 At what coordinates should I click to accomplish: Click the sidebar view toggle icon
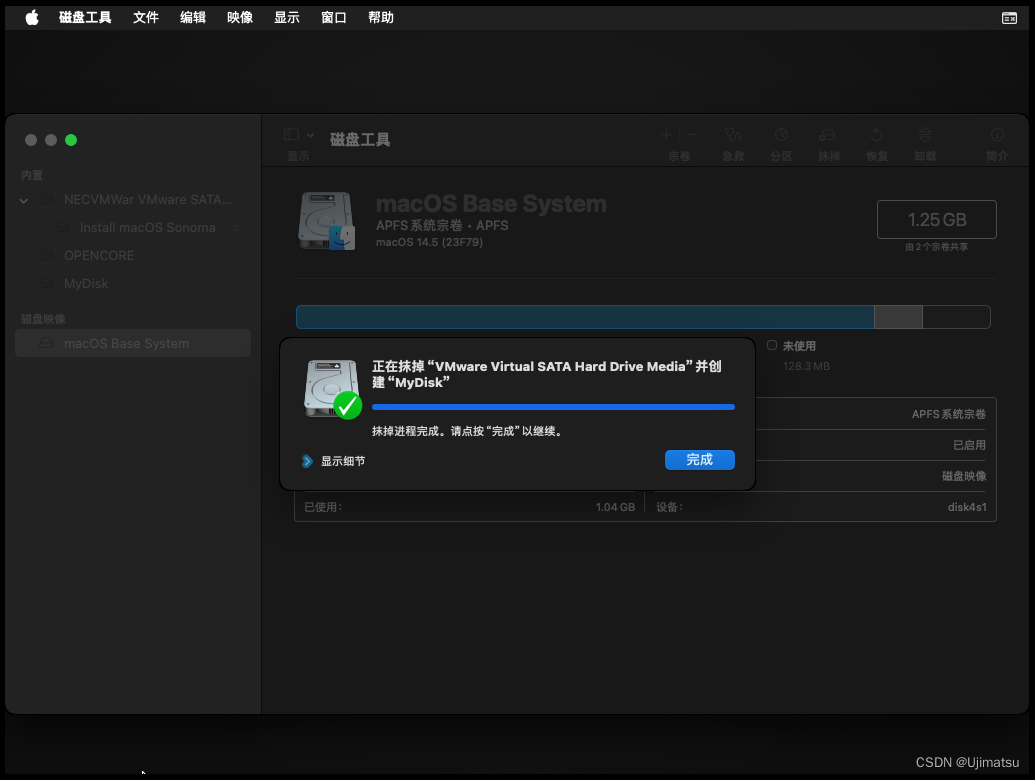(292, 135)
